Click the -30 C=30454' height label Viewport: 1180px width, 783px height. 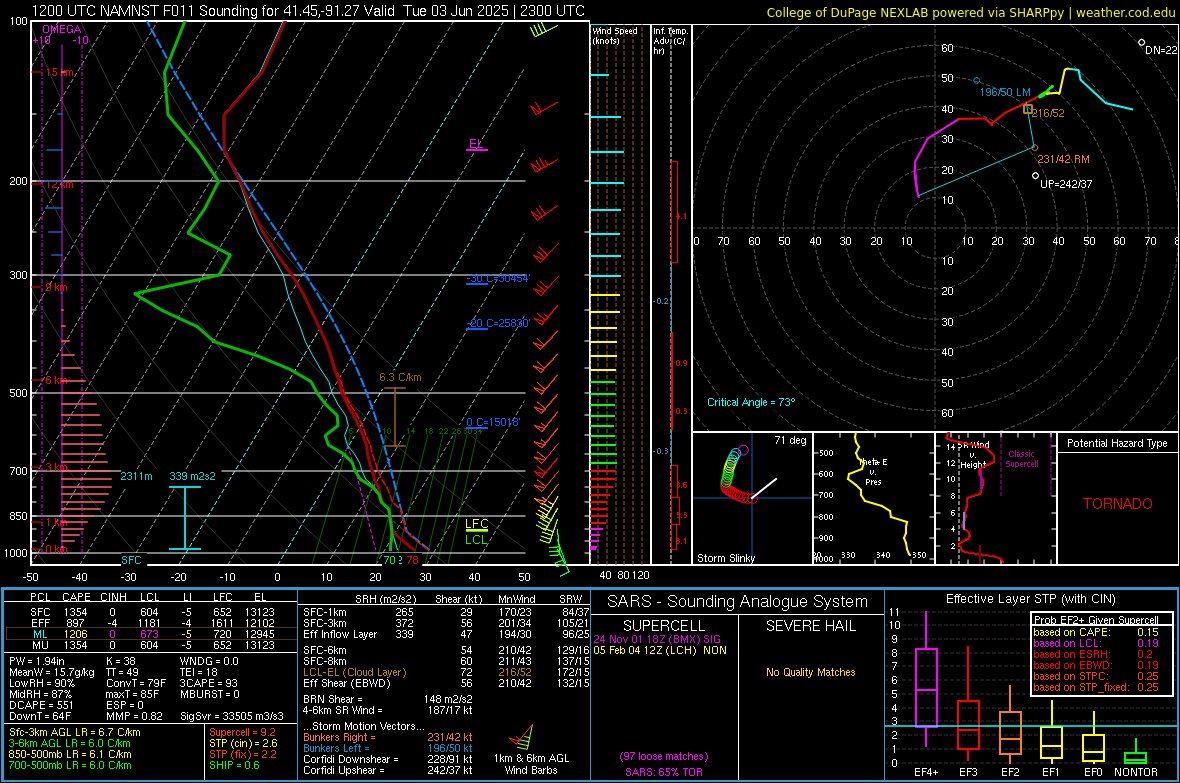[498, 279]
